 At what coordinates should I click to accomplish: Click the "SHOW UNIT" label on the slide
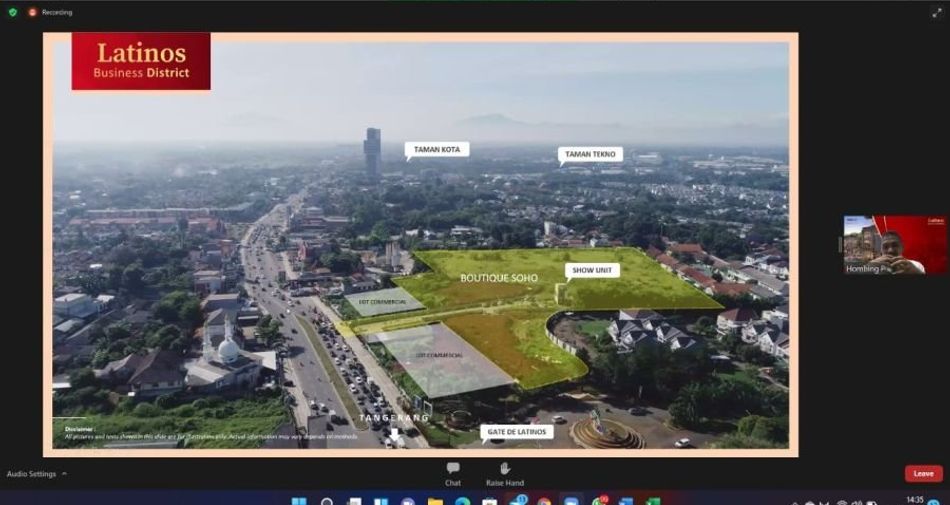pos(593,270)
